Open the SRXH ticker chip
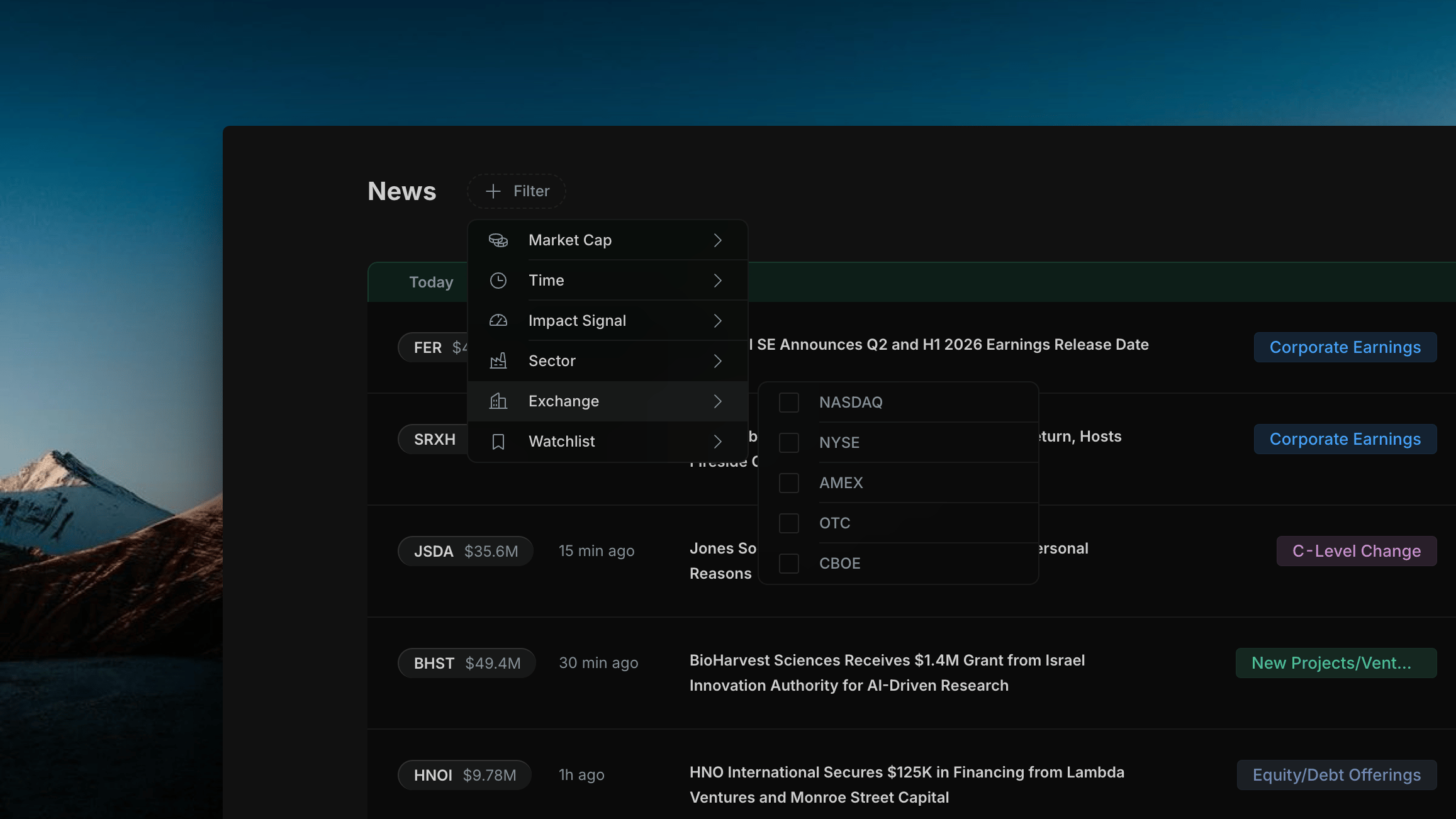Image resolution: width=1456 pixels, height=819 pixels. pos(434,439)
